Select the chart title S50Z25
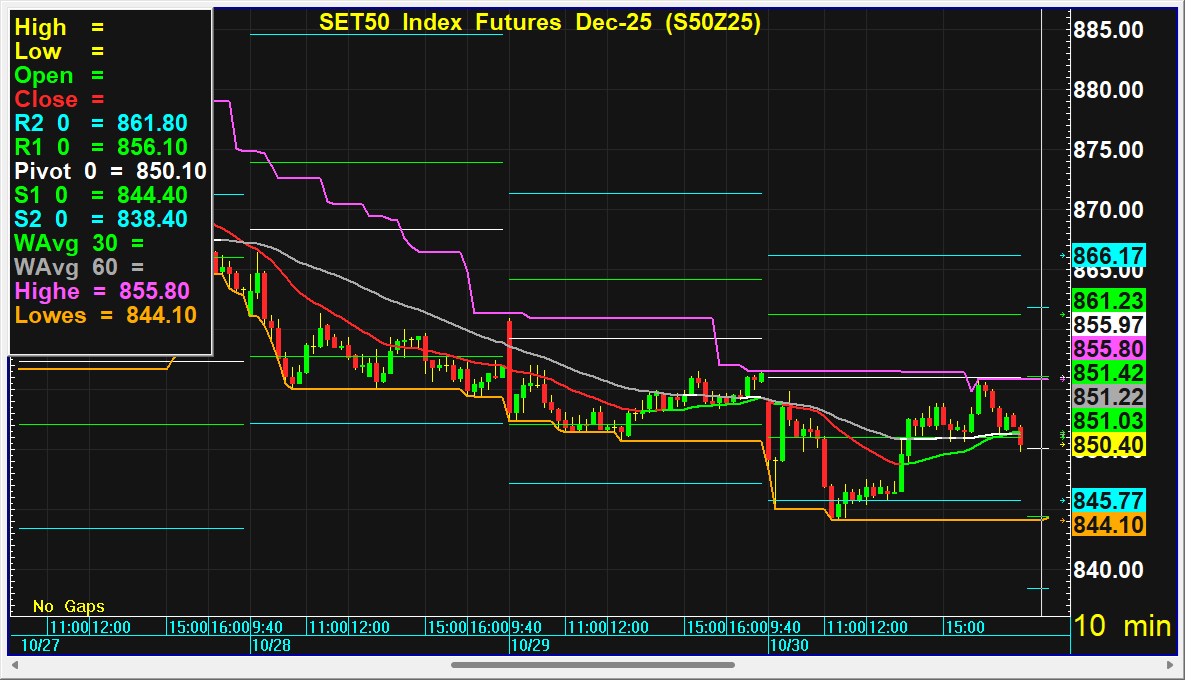 tap(540, 23)
